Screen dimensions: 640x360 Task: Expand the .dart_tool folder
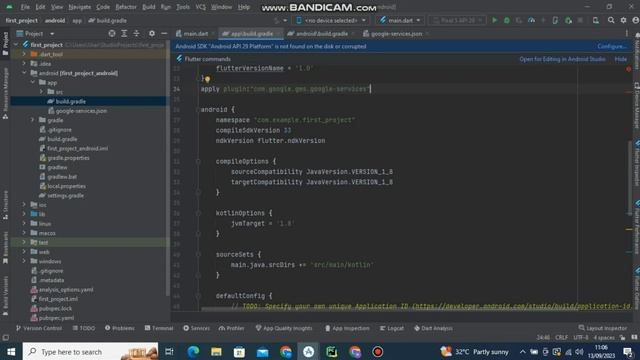[x=24, y=54]
